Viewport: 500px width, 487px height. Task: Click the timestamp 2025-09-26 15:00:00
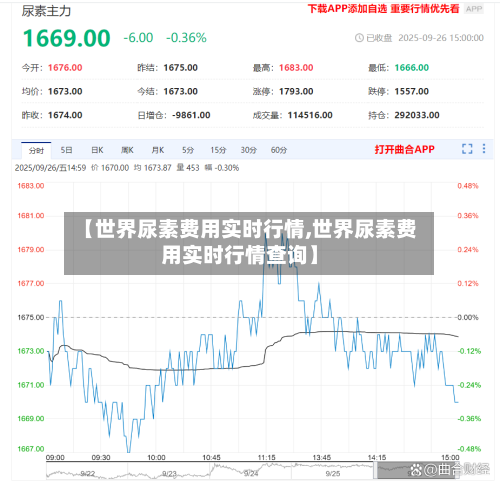tap(441, 38)
